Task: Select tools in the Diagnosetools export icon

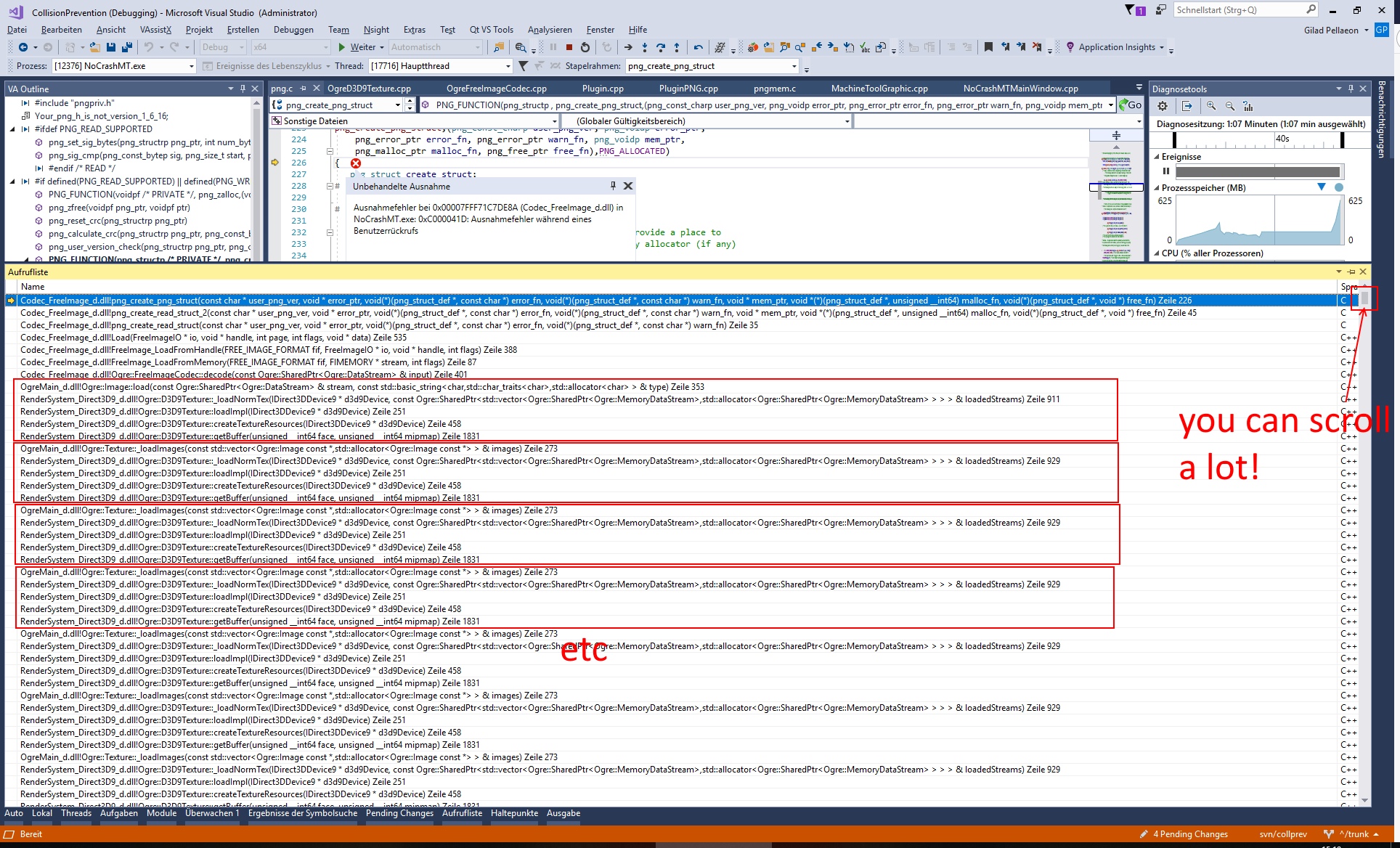Action: click(x=1187, y=106)
